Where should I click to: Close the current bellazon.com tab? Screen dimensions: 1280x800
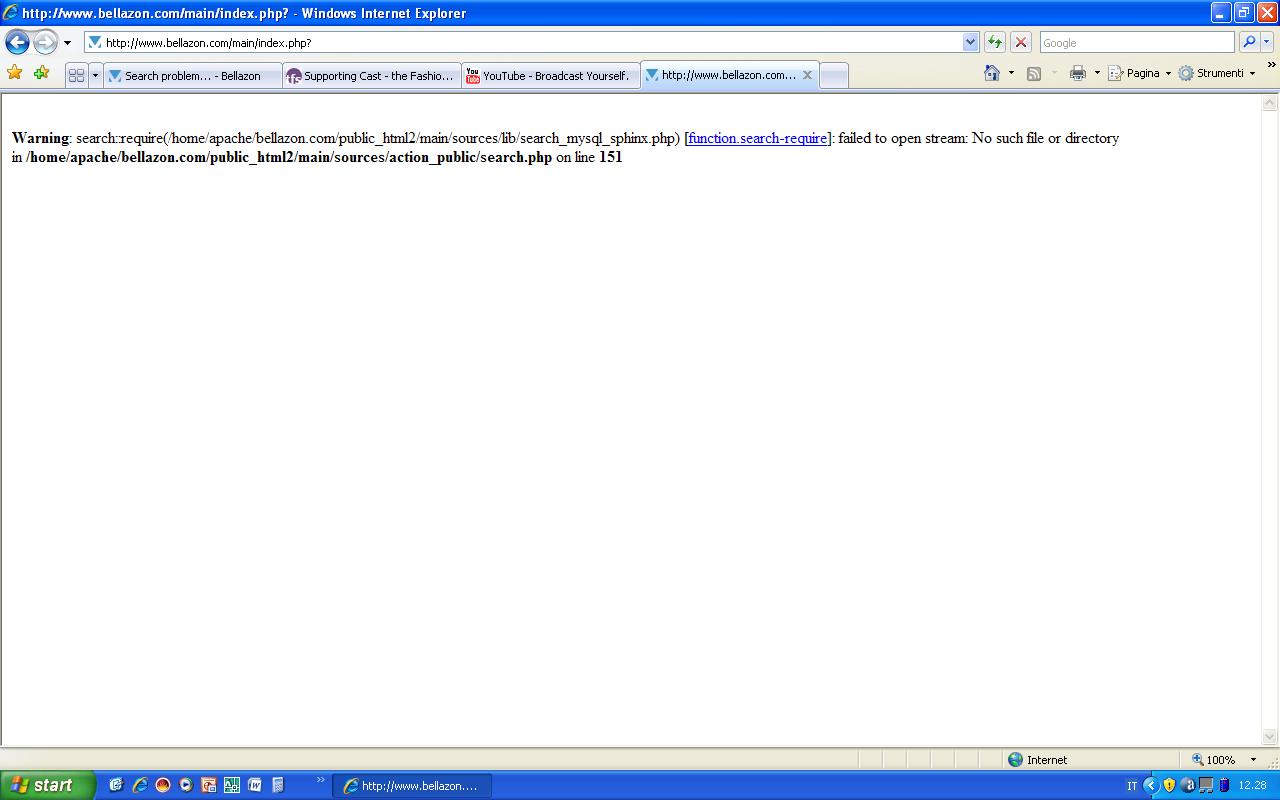click(x=807, y=75)
